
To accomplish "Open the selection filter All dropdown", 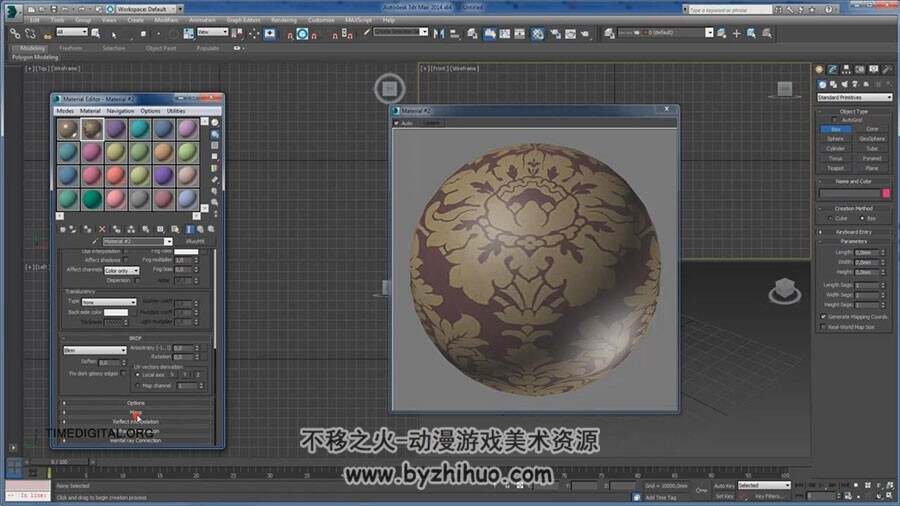I will click(x=72, y=32).
